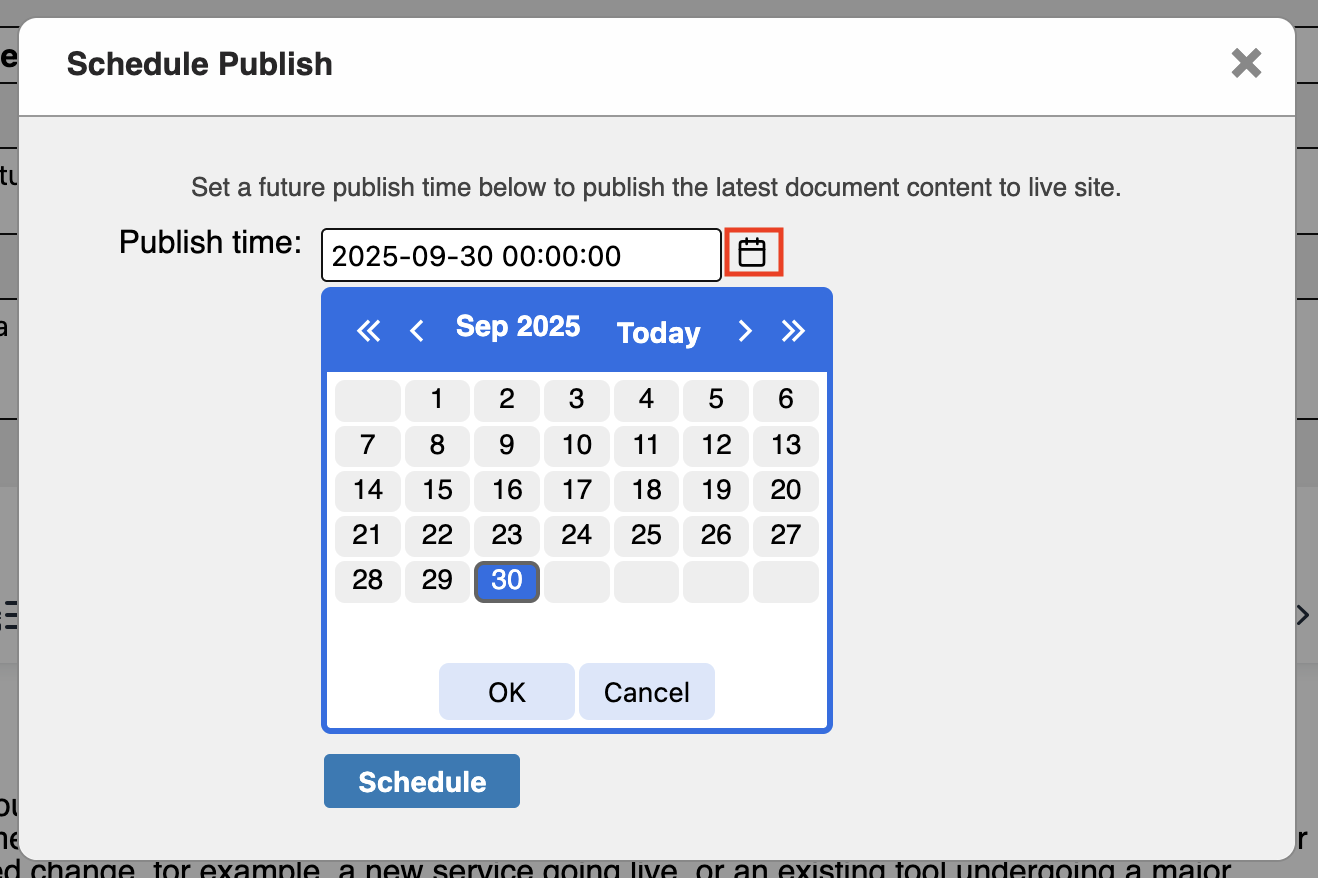Image resolution: width=1318 pixels, height=878 pixels.
Task: Click the blue Schedule button
Action: pos(421,781)
